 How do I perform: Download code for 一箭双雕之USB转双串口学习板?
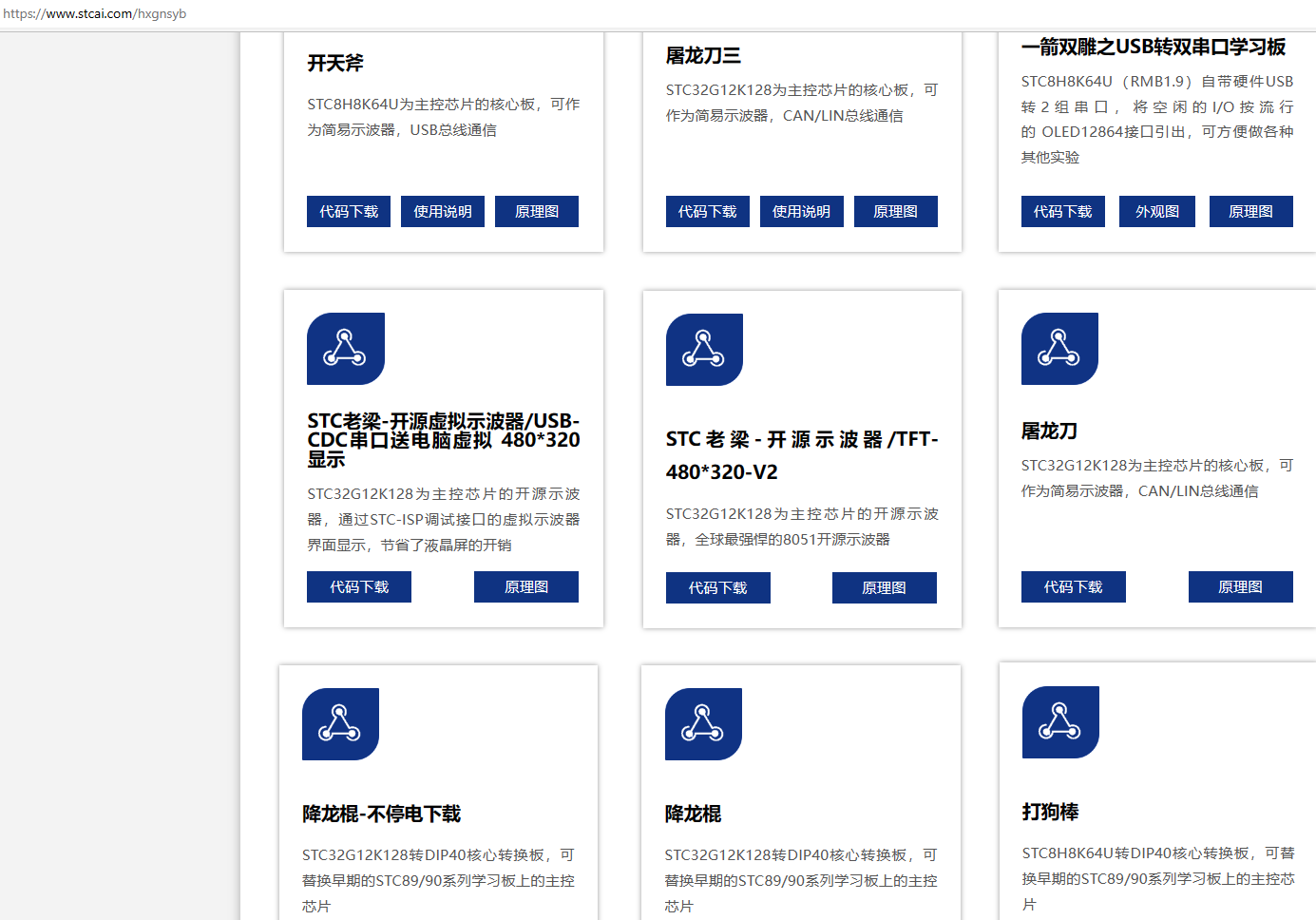click(x=1063, y=212)
